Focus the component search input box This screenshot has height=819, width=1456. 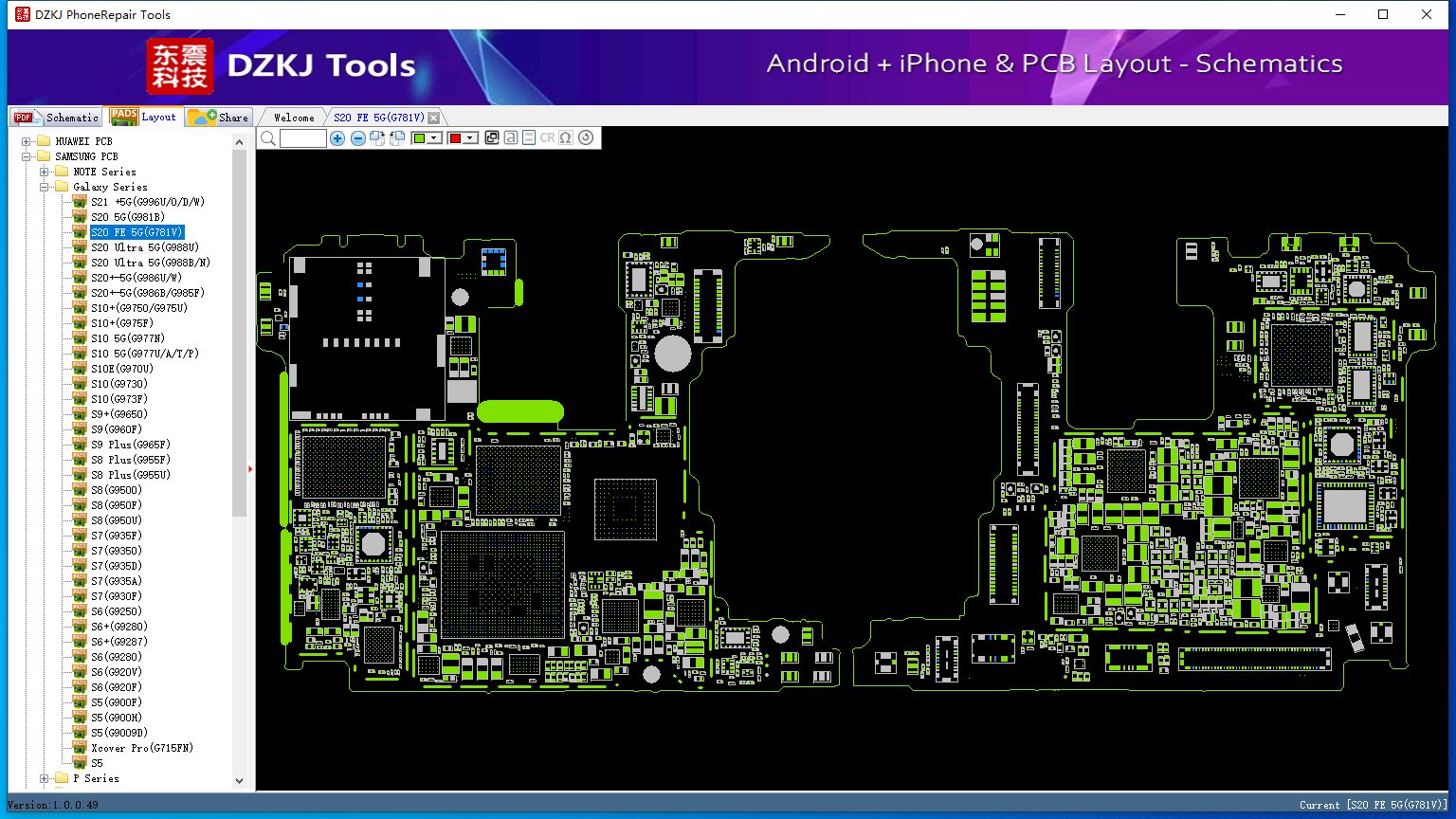pos(303,138)
